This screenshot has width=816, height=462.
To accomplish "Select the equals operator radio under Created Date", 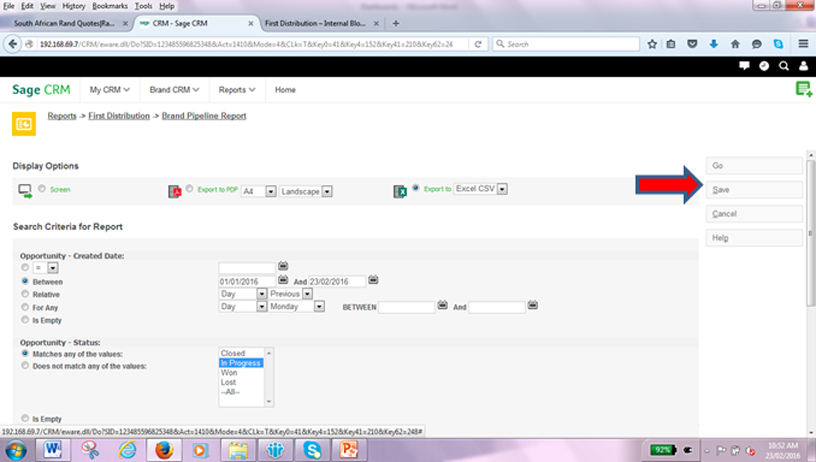I will [25, 267].
